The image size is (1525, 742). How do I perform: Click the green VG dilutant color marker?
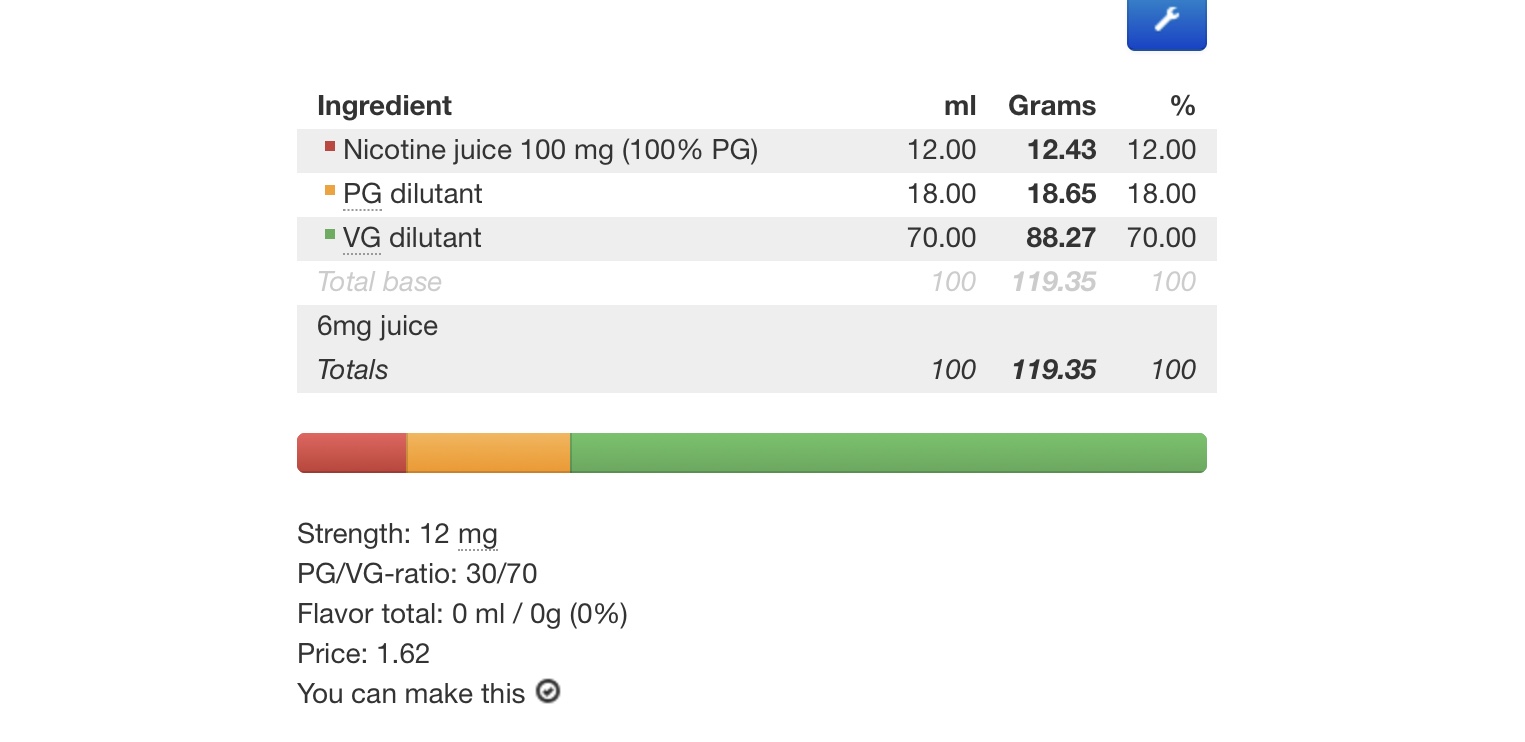click(330, 235)
